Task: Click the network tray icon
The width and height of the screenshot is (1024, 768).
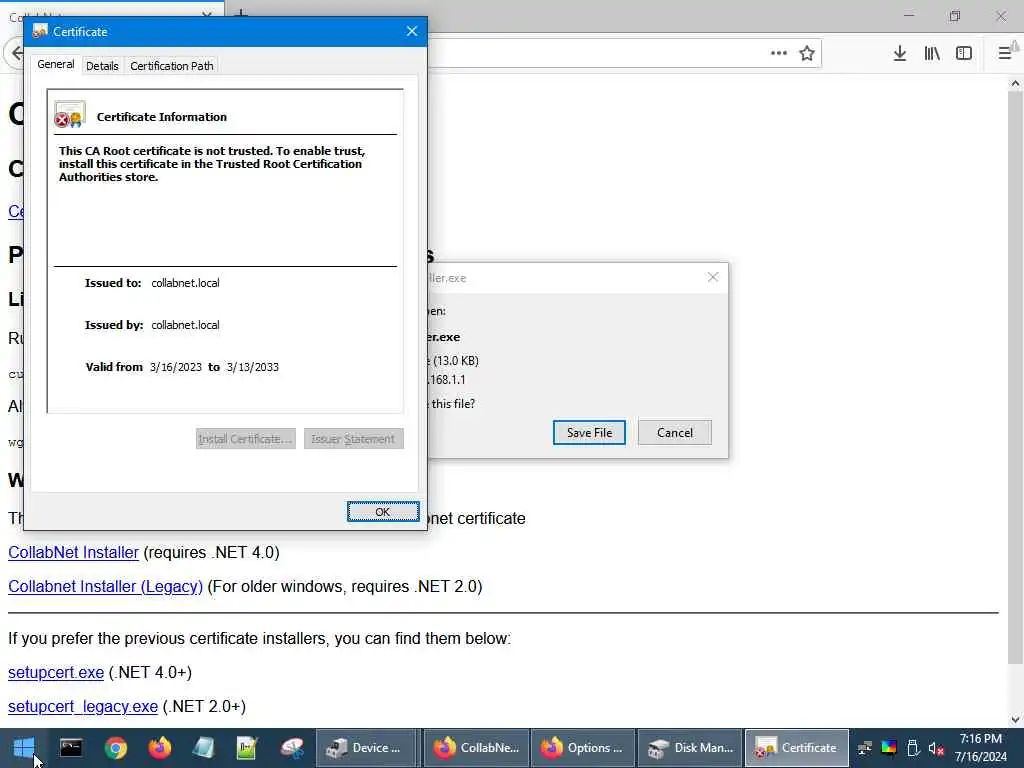Action: point(865,748)
